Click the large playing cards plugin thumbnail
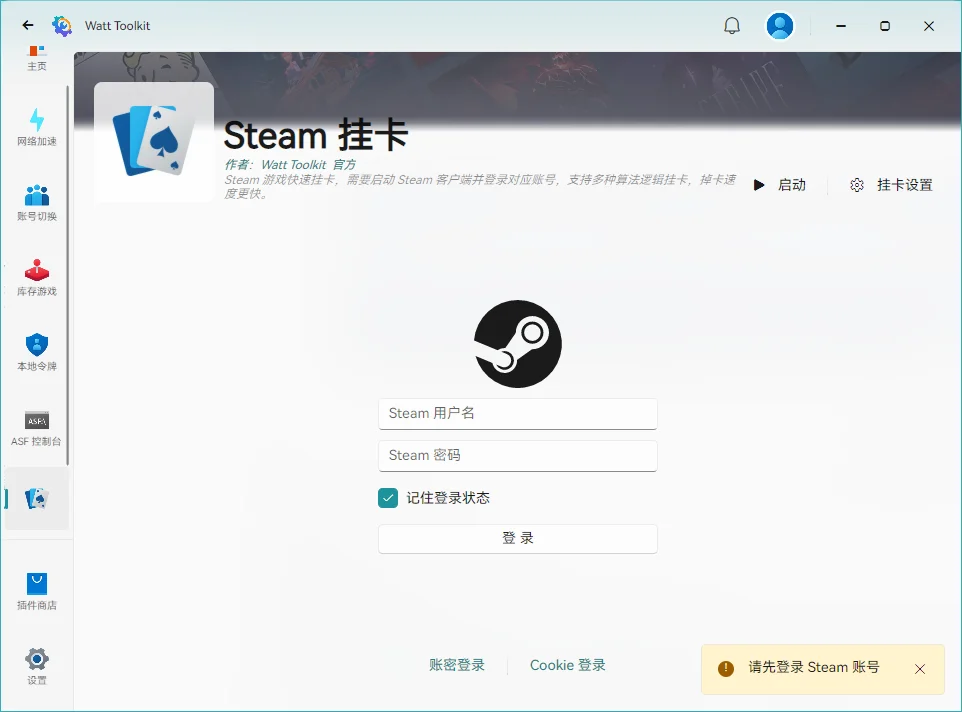The width and height of the screenshot is (962, 712). 154,142
